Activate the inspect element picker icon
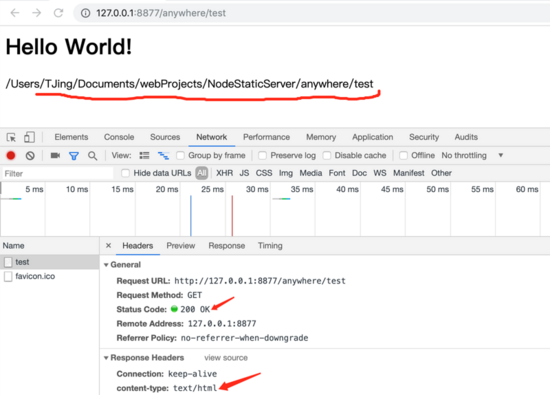This screenshot has width=550, height=395. pyautogui.click(x=11, y=137)
